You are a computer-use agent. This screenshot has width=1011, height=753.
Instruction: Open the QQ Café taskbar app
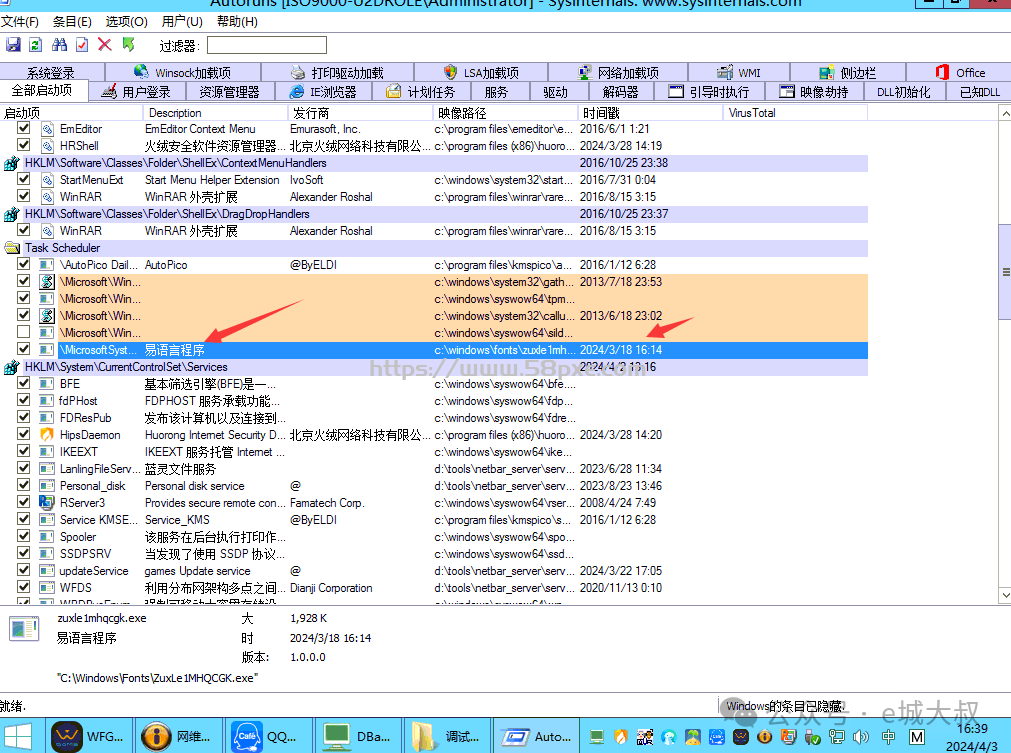pyautogui.click(x=270, y=736)
